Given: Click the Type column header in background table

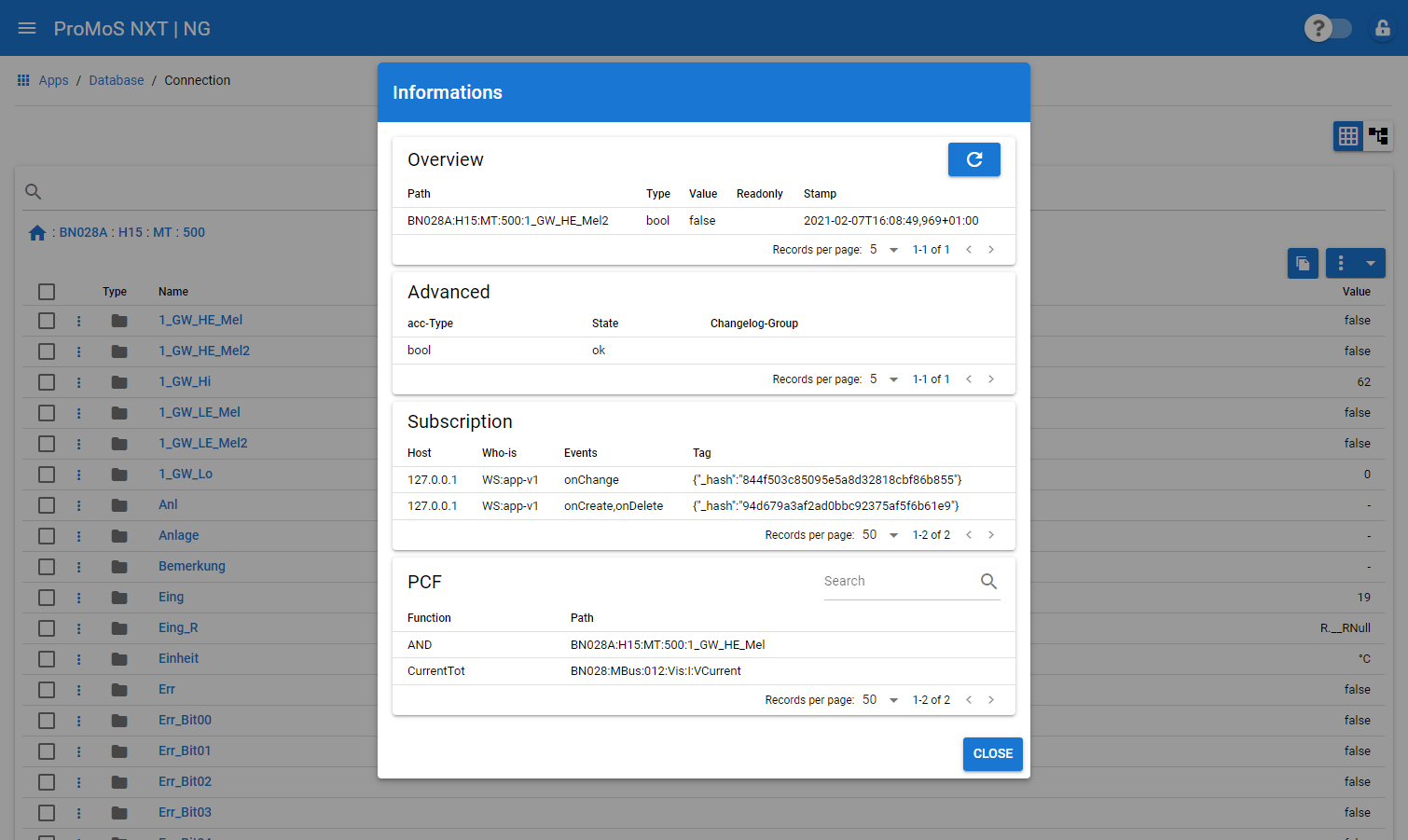Looking at the screenshot, I should [115, 292].
